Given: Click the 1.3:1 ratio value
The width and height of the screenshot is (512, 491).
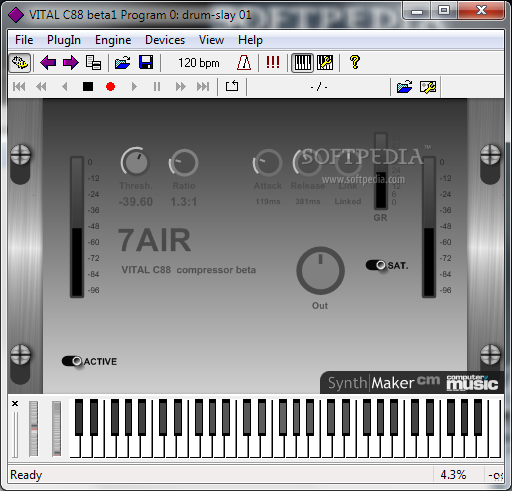Looking at the screenshot, I should pyautogui.click(x=184, y=202).
